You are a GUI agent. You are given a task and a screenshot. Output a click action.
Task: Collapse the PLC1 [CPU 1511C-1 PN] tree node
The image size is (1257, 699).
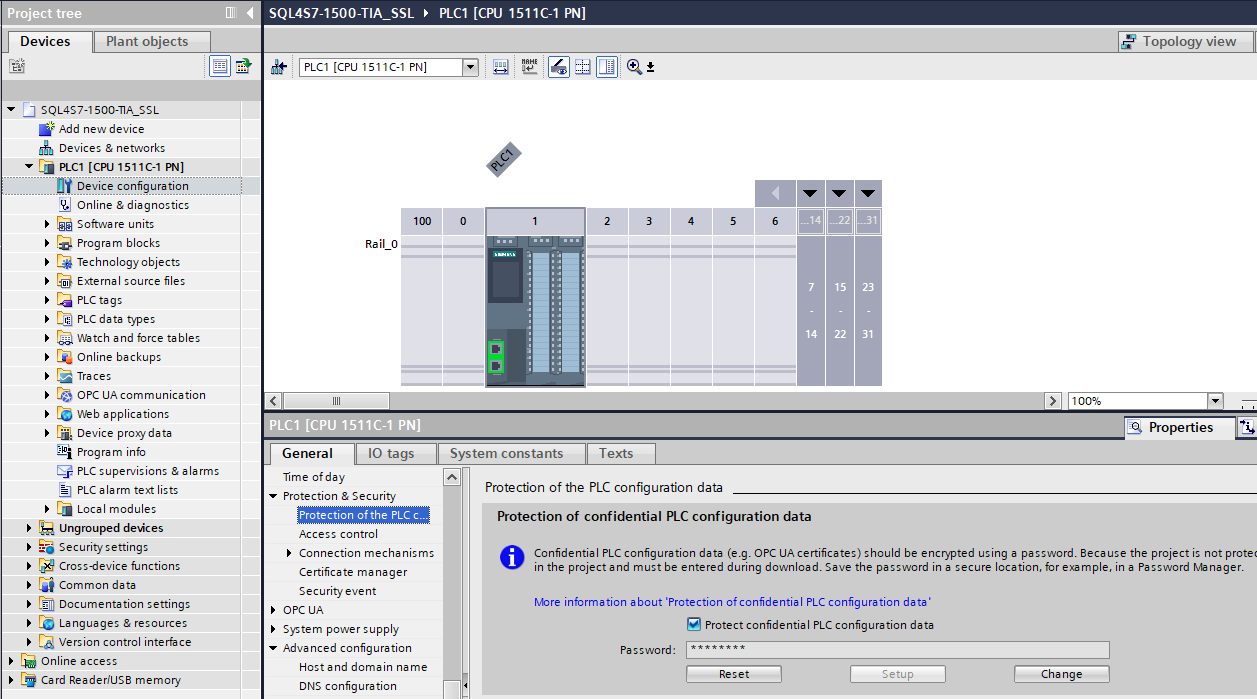click(x=29, y=167)
